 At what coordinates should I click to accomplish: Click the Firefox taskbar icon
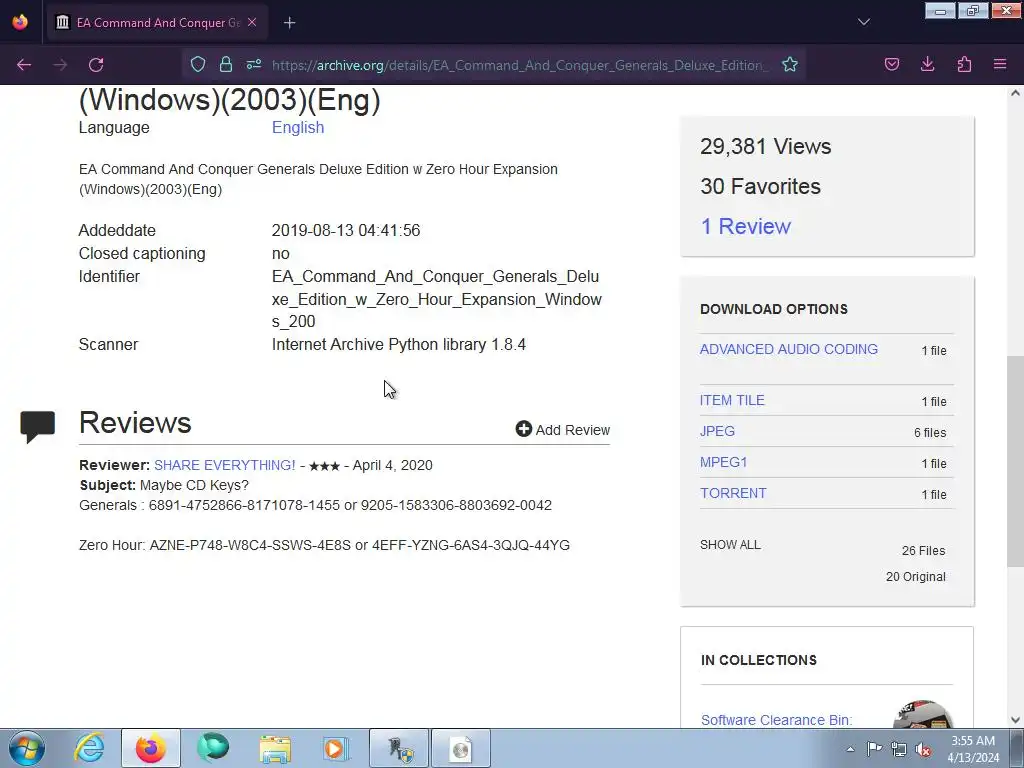[x=151, y=748]
